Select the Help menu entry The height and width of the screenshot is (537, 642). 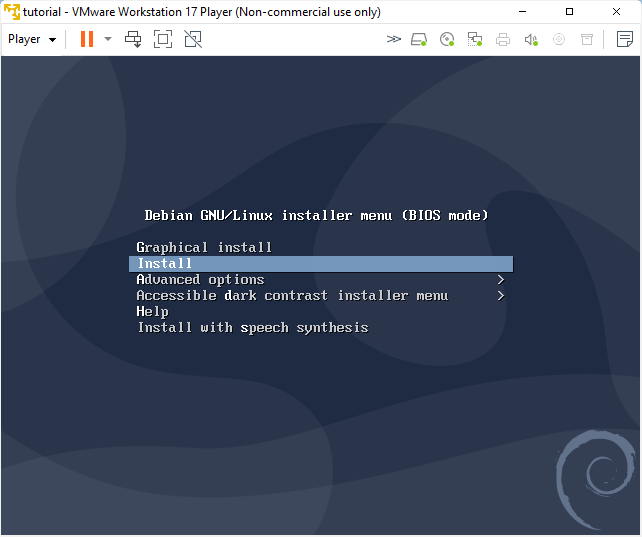point(152,312)
